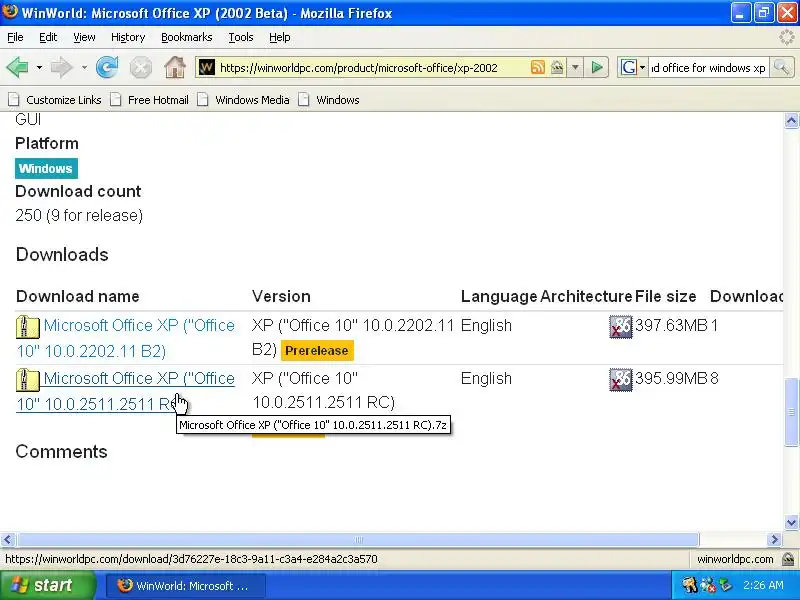Open the Edit menu
This screenshot has height=600, width=800.
(x=48, y=37)
